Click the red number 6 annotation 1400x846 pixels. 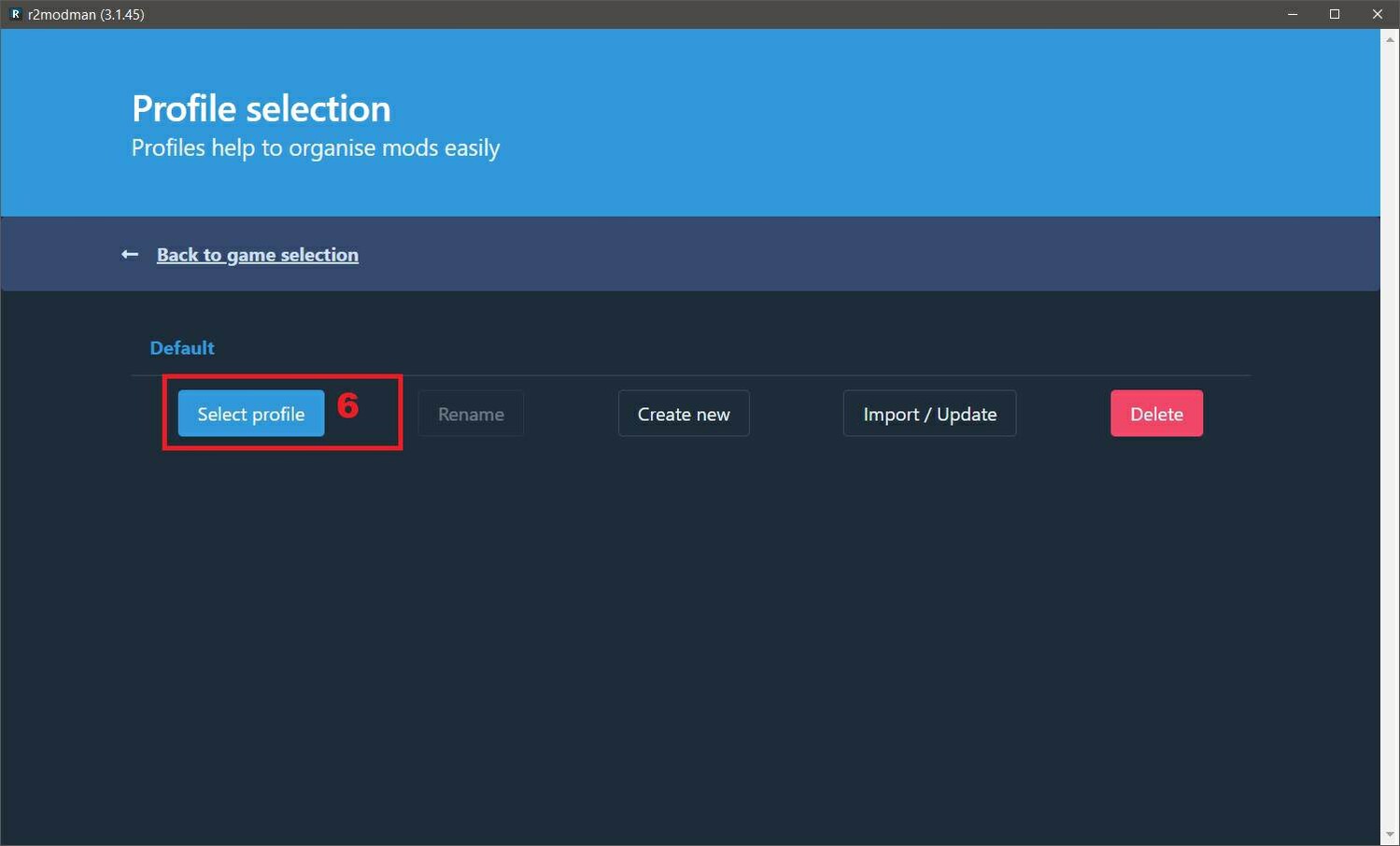[x=347, y=405]
